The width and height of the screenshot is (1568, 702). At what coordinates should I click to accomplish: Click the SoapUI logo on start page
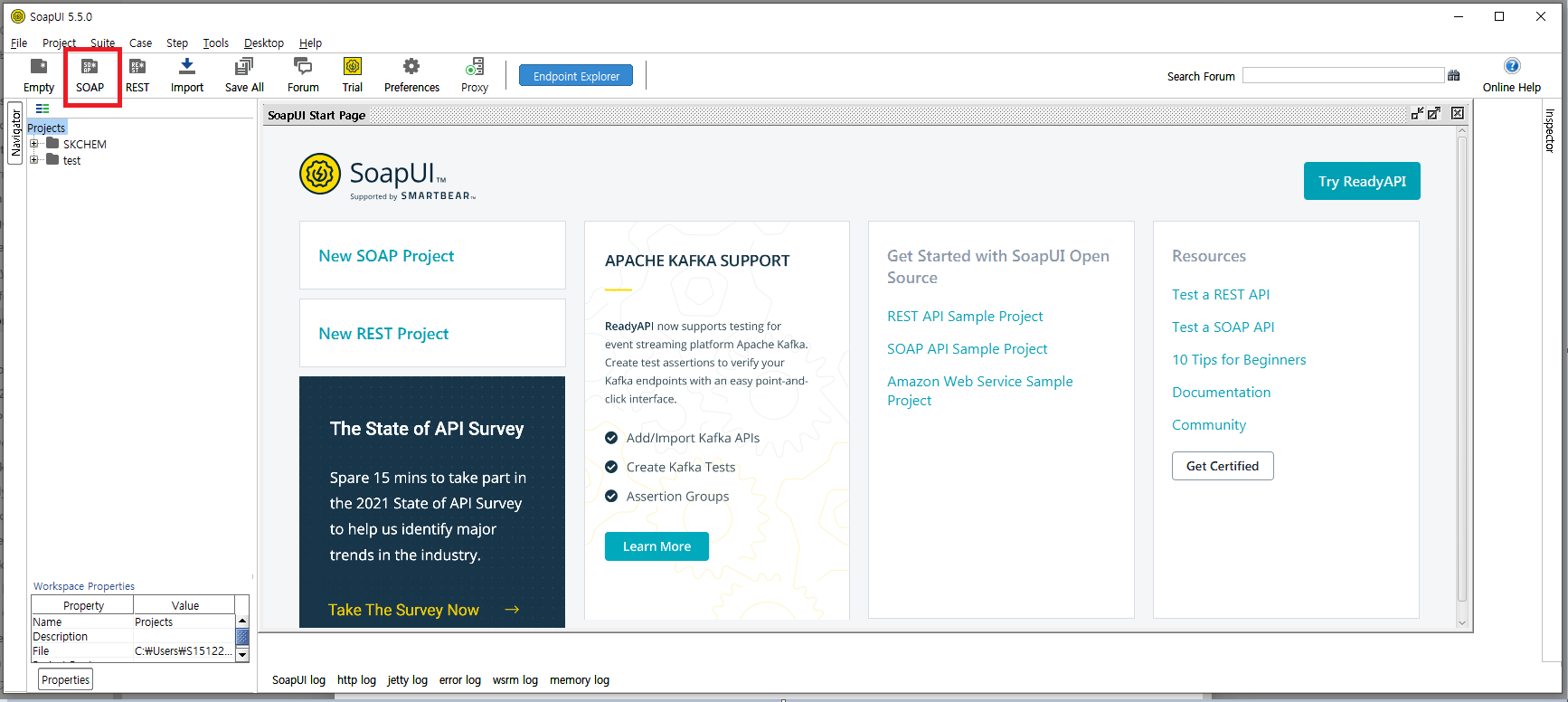[386, 175]
